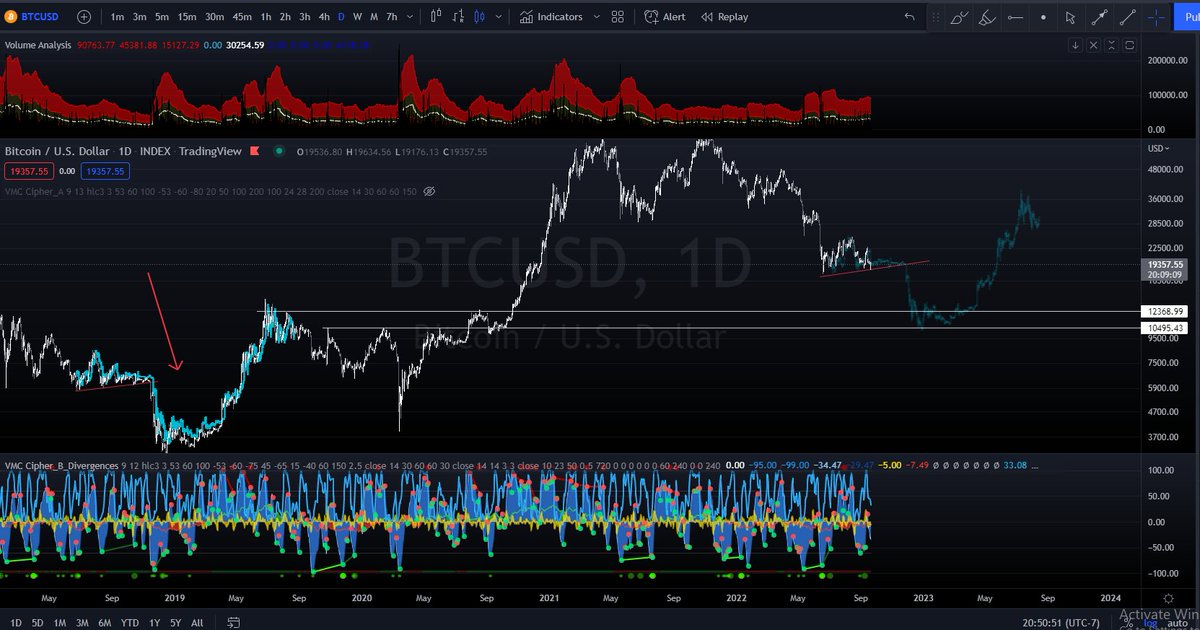Viewport: 1200px width, 630px height.
Task: Select the Trend line tool
Action: pos(1127,17)
